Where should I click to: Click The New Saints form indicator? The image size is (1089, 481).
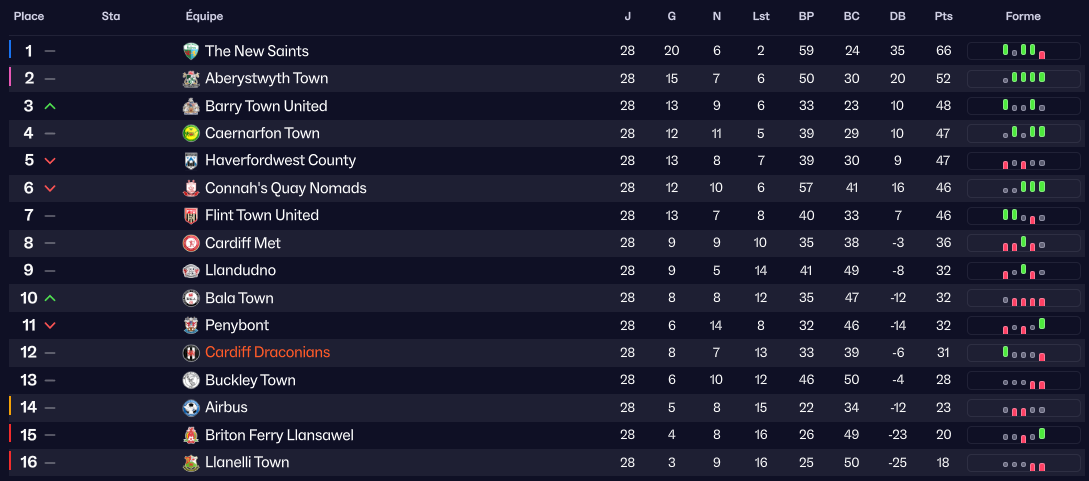tap(1024, 51)
